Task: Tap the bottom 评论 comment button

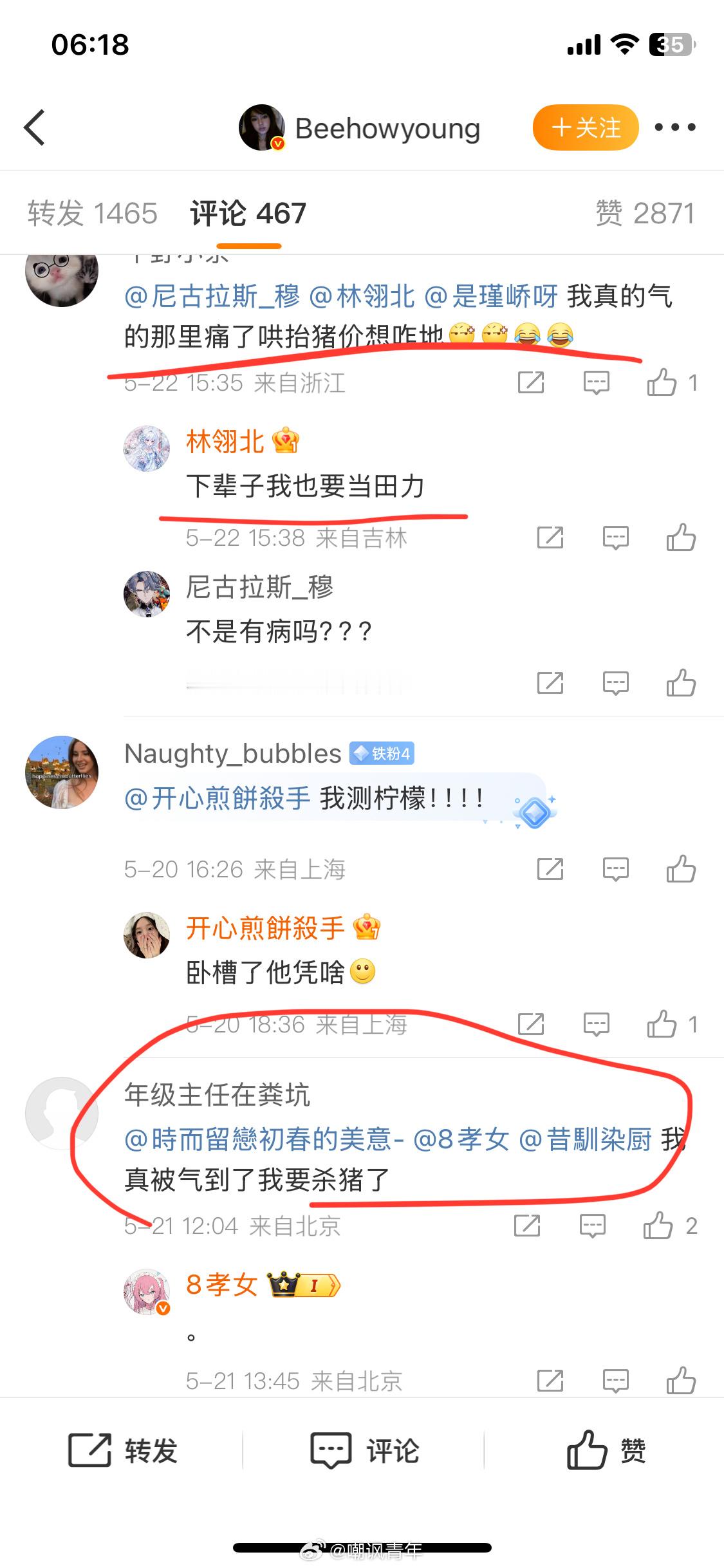Action: coord(364,1451)
